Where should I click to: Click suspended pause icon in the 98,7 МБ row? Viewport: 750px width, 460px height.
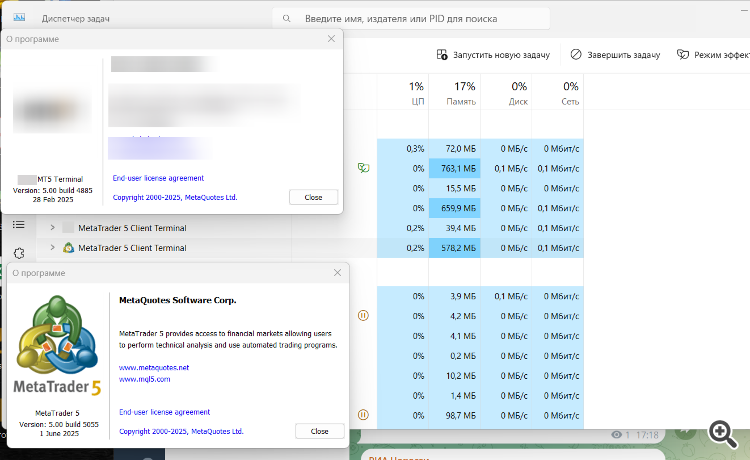tap(363, 415)
